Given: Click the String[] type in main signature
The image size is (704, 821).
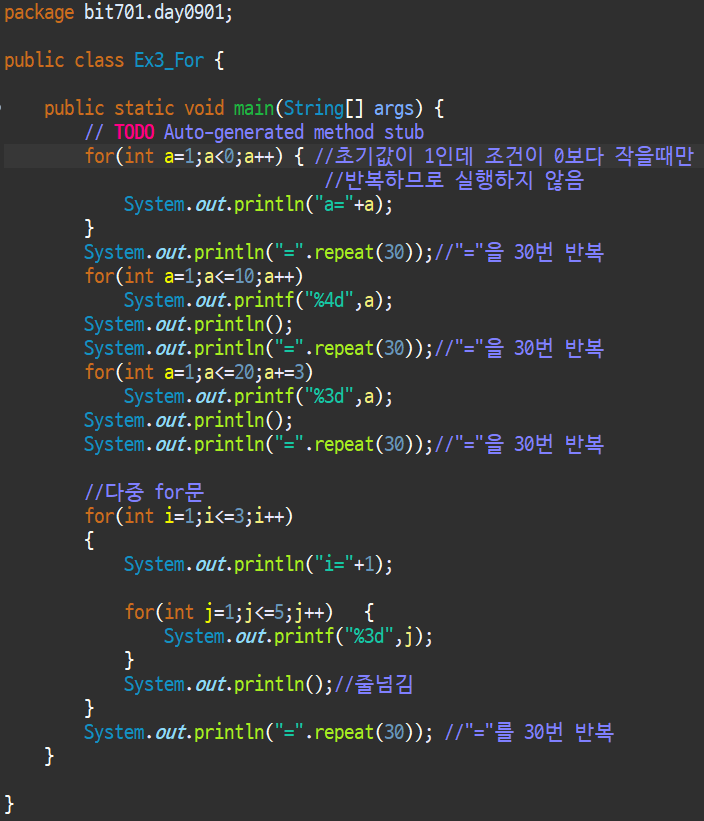Looking at the screenshot, I should tap(323, 108).
